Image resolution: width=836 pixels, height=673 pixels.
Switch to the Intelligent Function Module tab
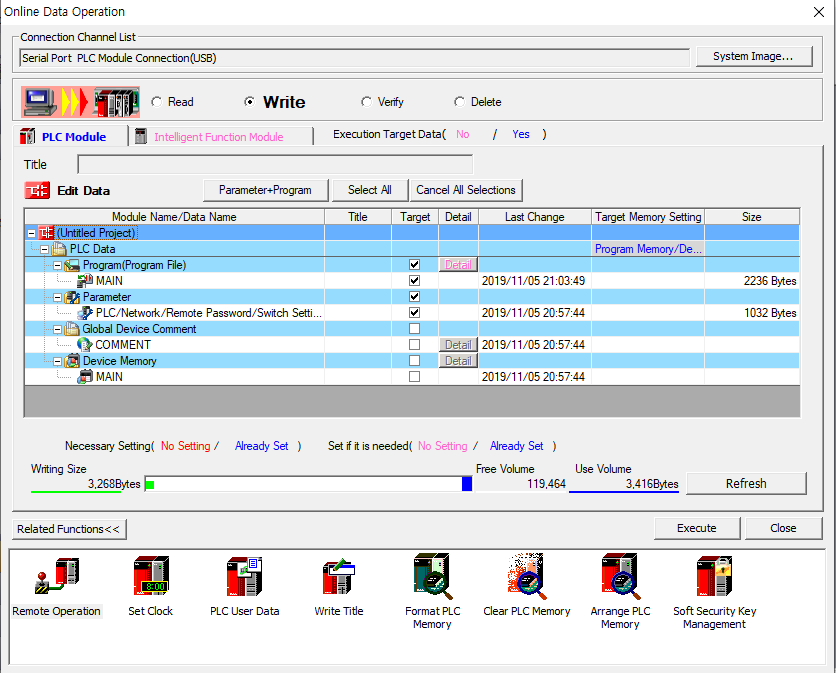(219, 137)
